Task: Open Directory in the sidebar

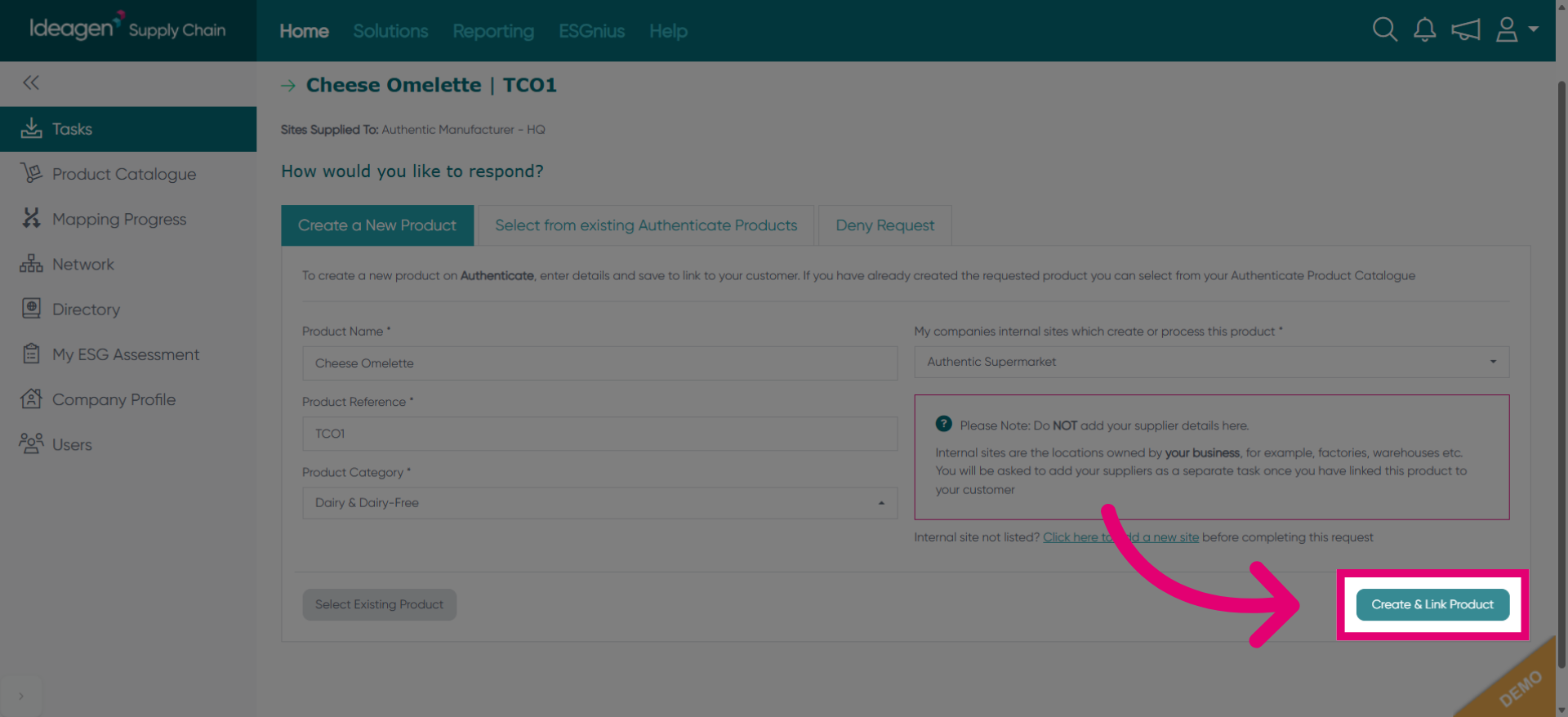Action: [x=128, y=310]
